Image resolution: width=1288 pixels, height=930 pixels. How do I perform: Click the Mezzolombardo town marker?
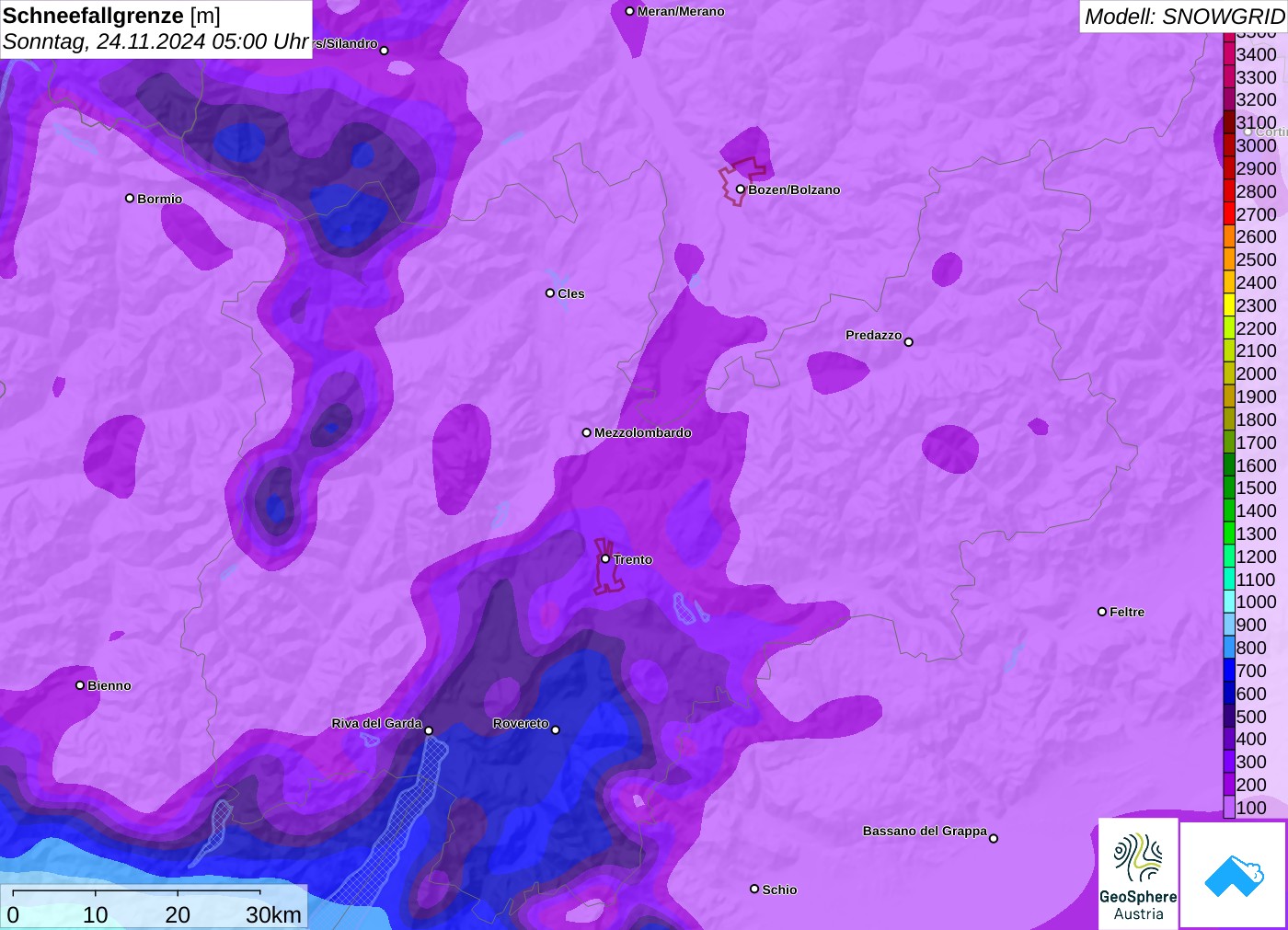click(x=587, y=432)
